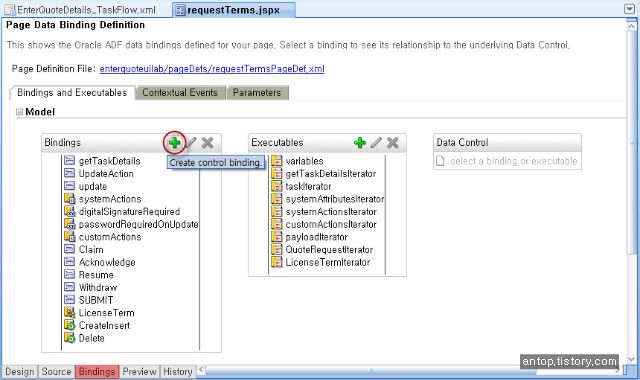This screenshot has width=640, height=380.
Task: Select the requestTerms.jspx editor tab
Action: click(x=233, y=10)
